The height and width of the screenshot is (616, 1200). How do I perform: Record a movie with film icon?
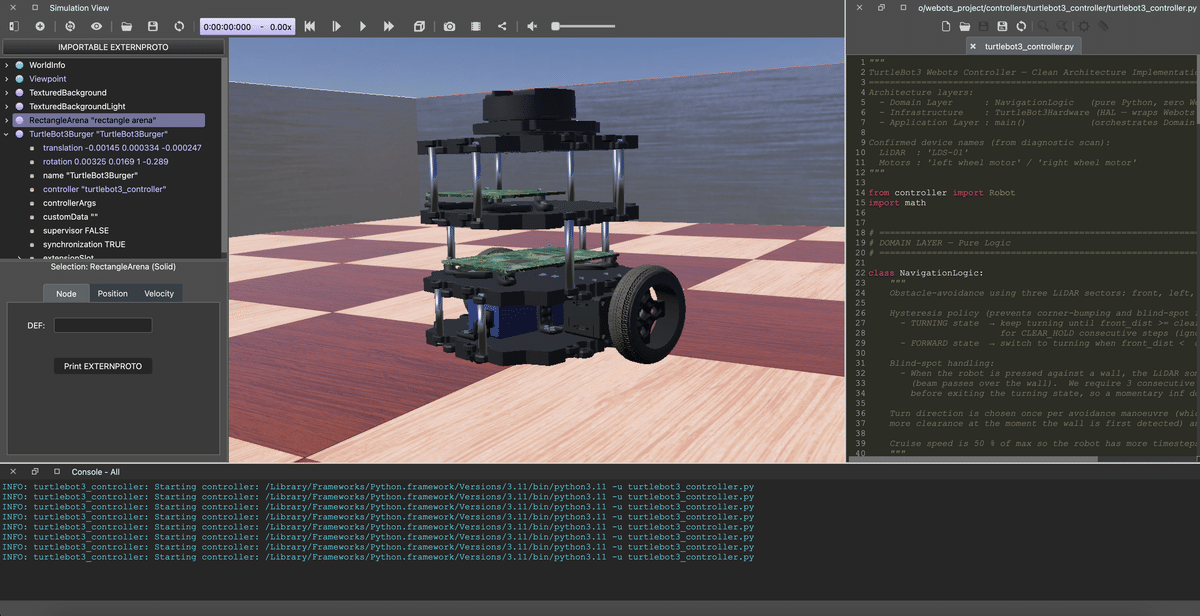tap(475, 26)
